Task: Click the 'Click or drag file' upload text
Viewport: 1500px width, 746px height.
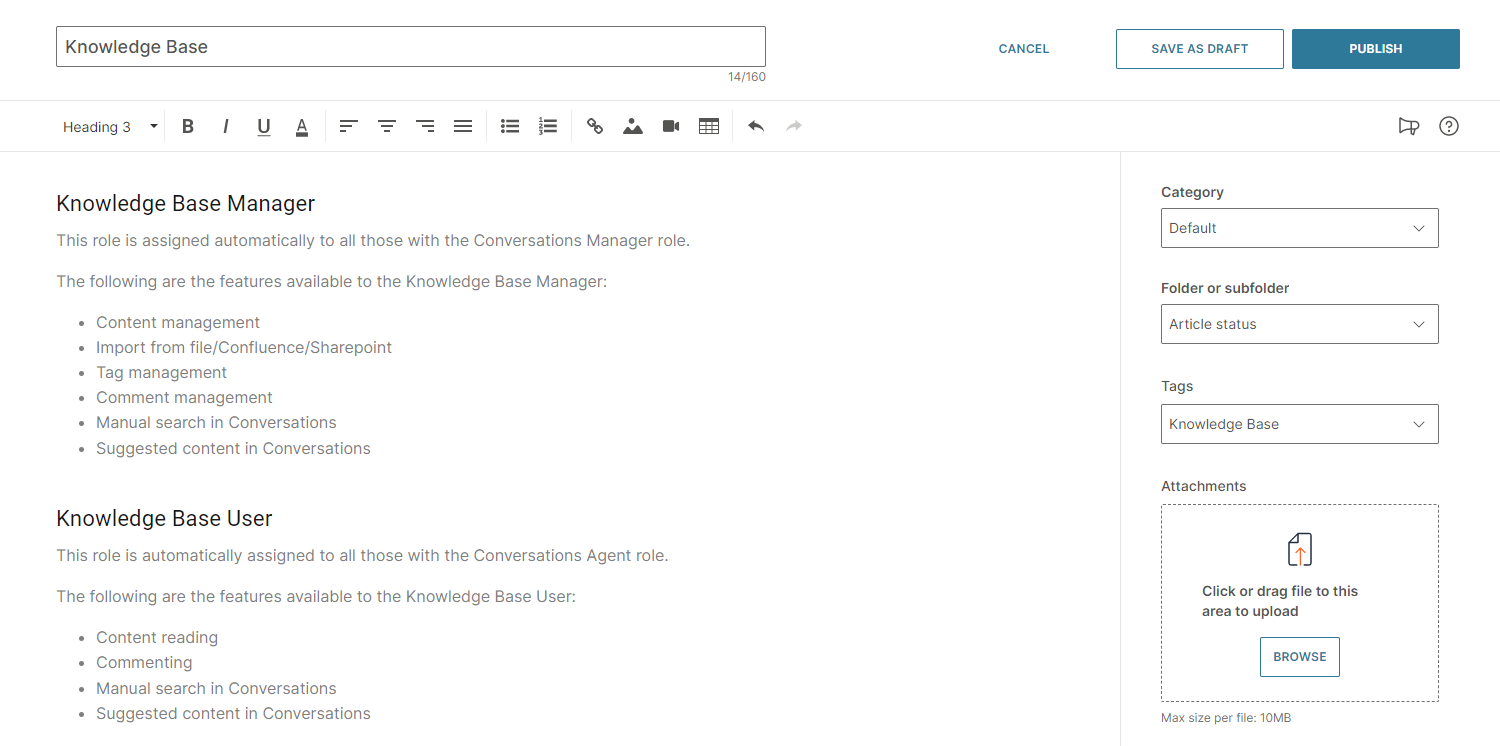Action: pos(1280,601)
